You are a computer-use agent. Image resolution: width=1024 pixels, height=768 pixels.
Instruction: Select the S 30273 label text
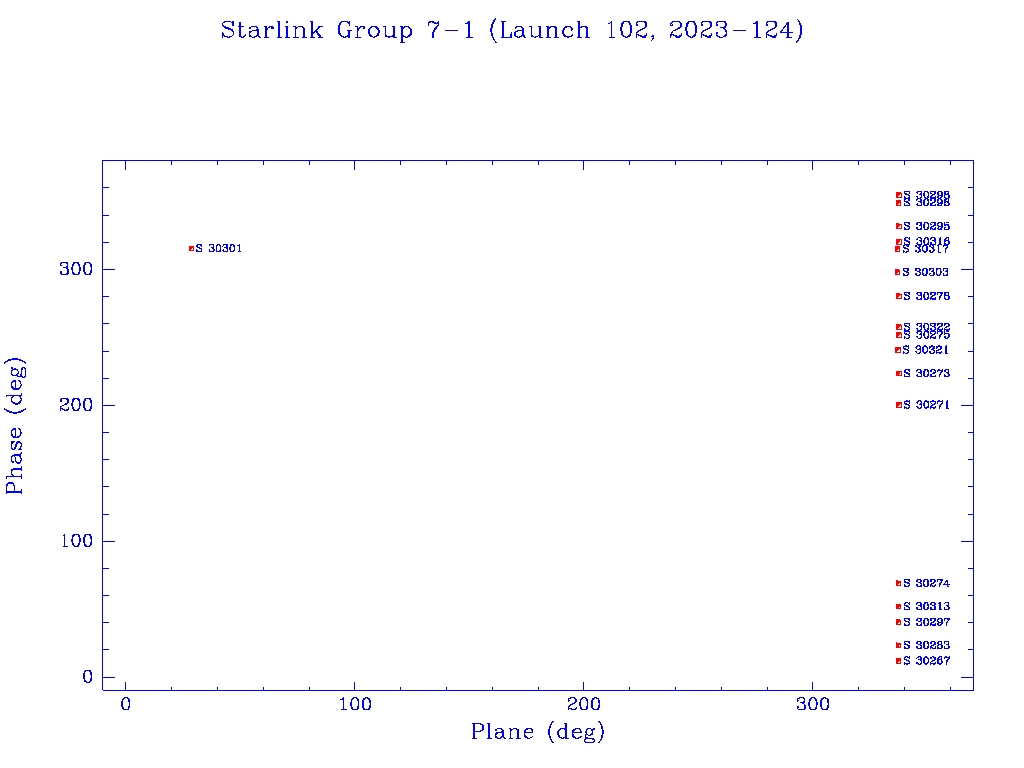927,374
